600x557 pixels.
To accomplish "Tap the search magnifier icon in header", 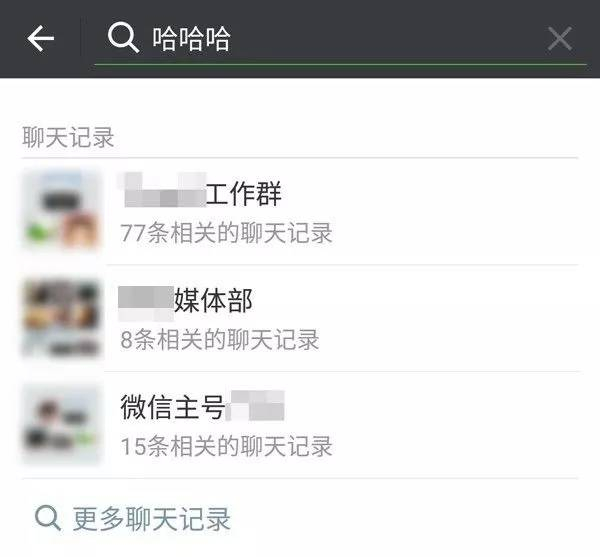I will click(123, 37).
